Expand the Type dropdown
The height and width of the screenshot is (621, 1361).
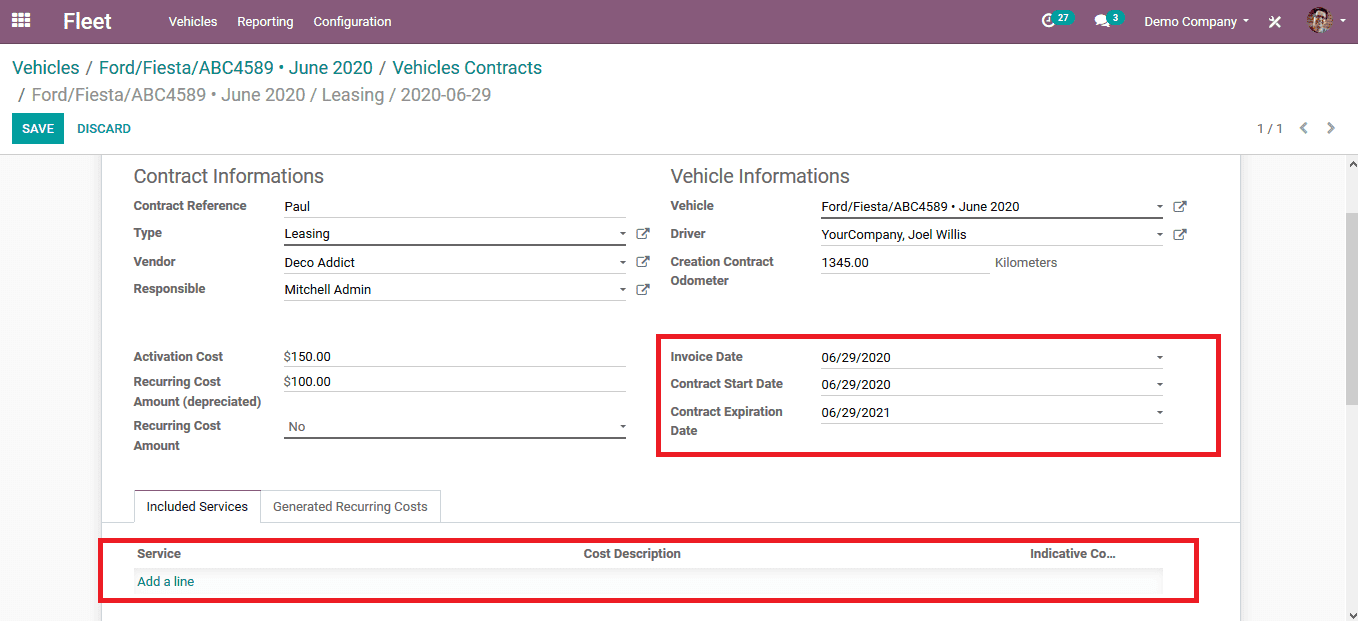click(x=622, y=234)
